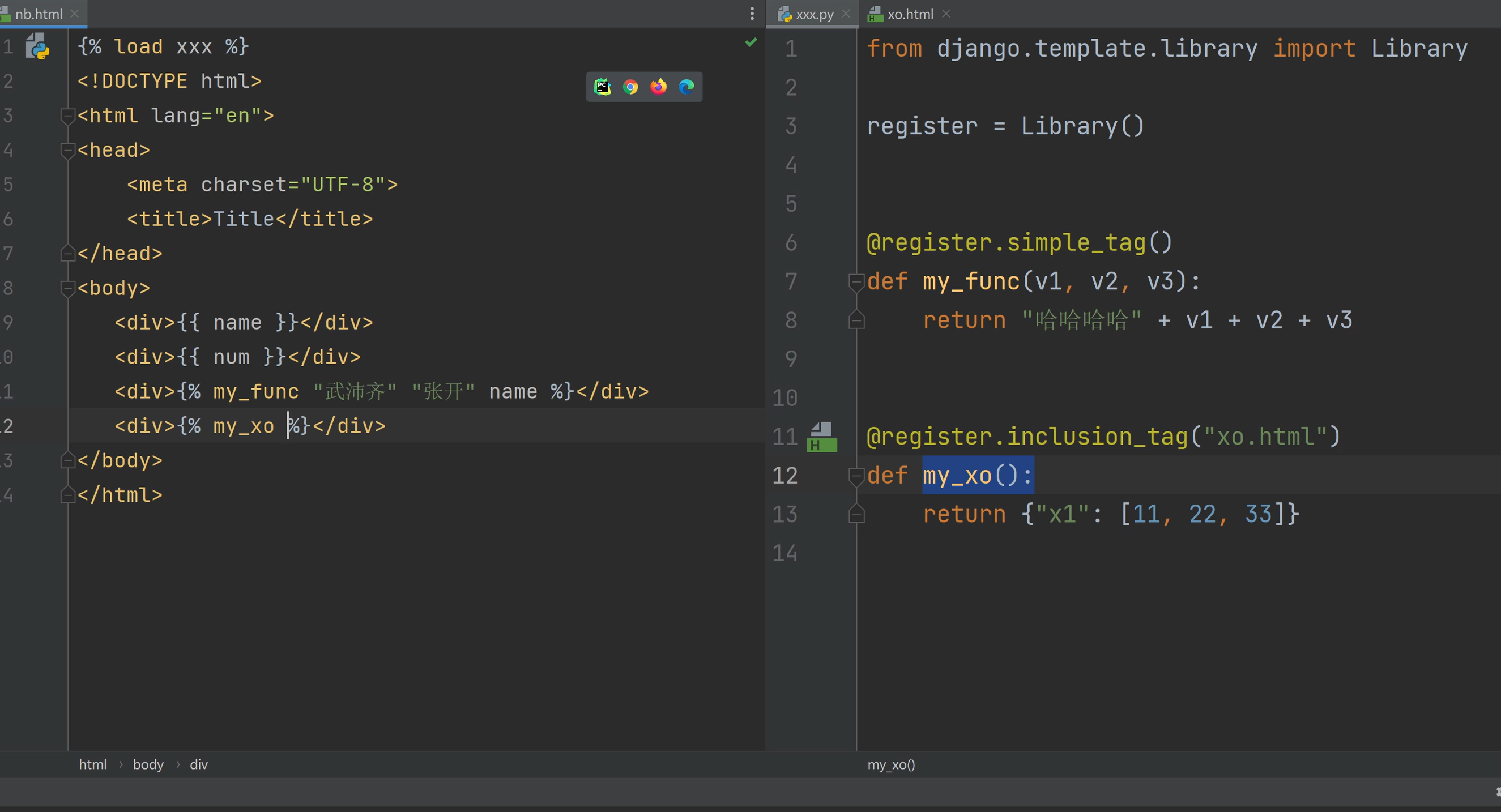
Task: Click the HTML template gutter icon line 11
Action: point(822,437)
